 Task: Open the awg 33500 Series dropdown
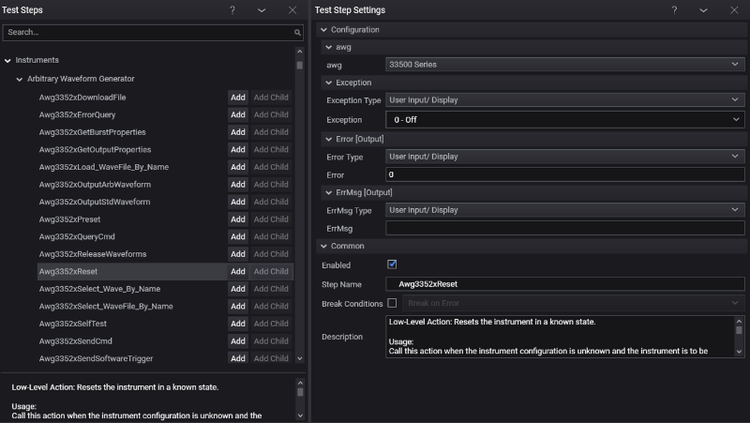(565, 64)
